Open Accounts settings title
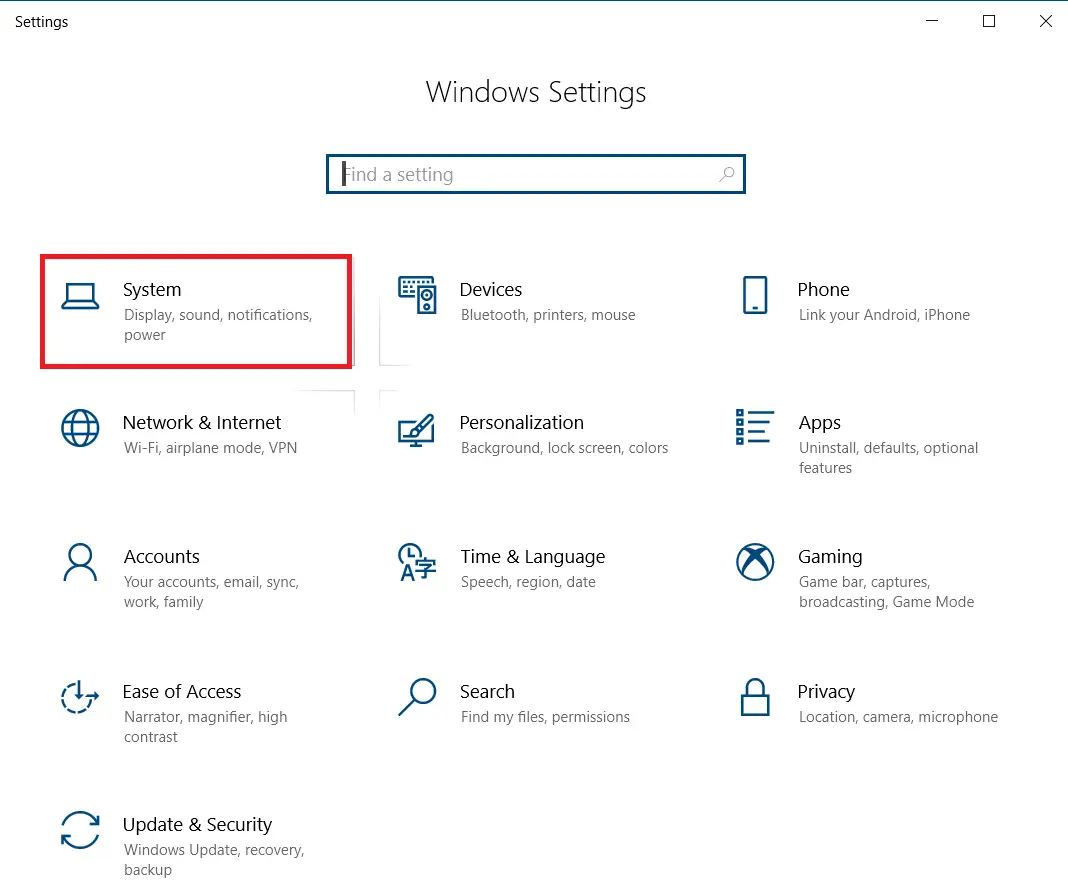Viewport: 1068px width, 893px height. (x=161, y=557)
